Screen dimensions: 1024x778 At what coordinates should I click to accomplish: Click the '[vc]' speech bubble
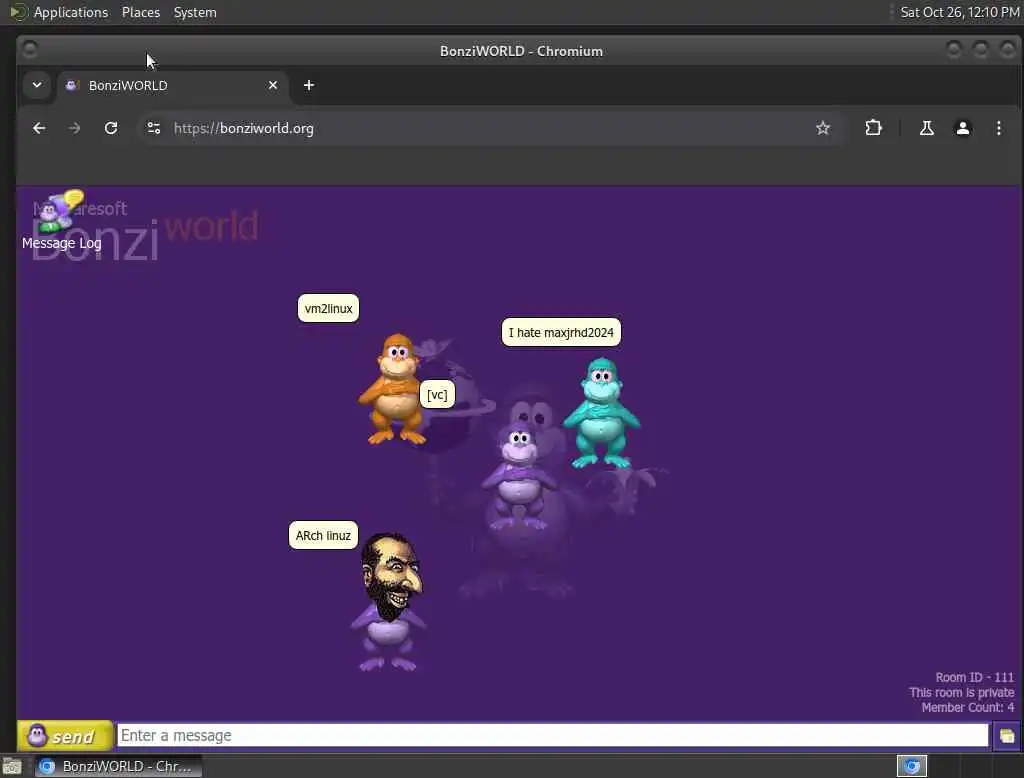click(437, 395)
